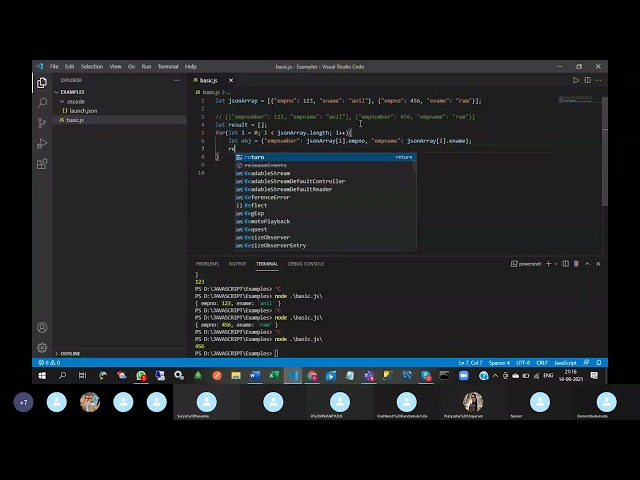This screenshot has height=480, width=640.
Task: Open Excel from the taskbar
Action: click(x=274, y=376)
